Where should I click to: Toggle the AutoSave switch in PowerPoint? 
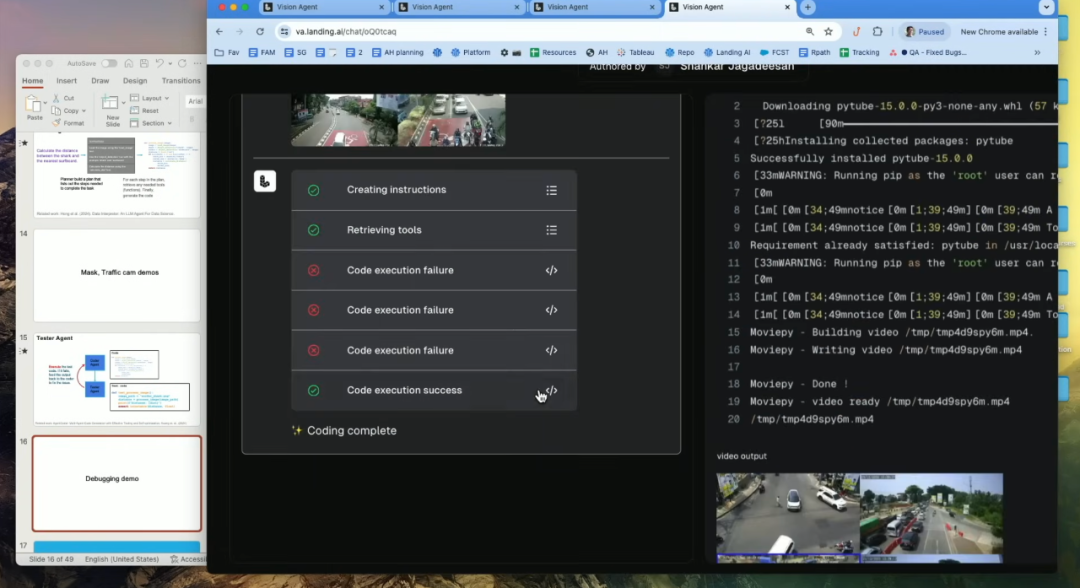109,63
